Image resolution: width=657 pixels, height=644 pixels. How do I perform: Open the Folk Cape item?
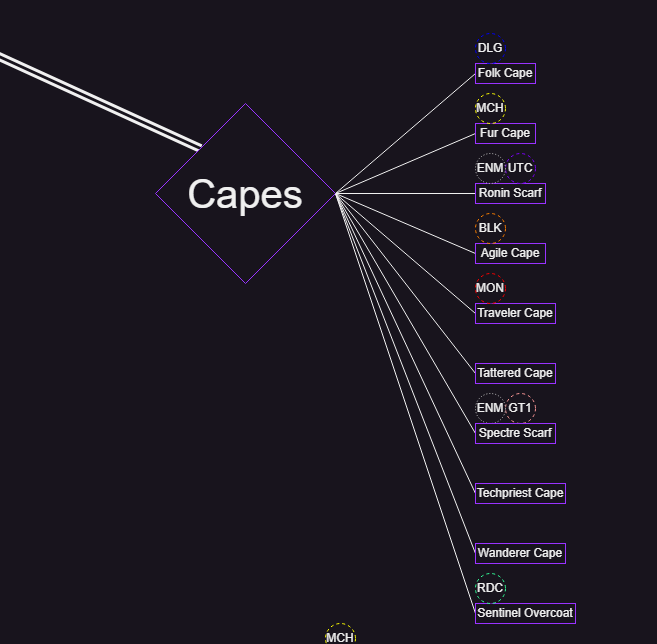tap(505, 73)
